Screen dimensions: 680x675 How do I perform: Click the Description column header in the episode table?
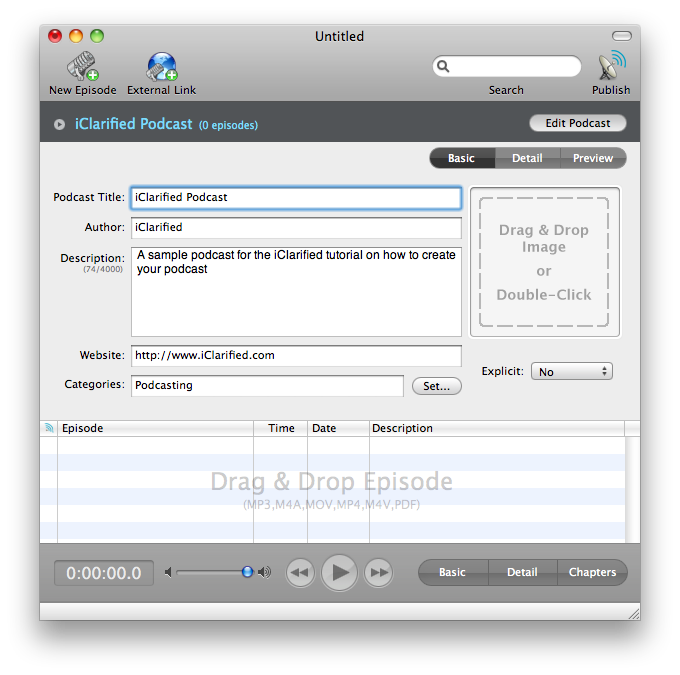tap(497, 428)
